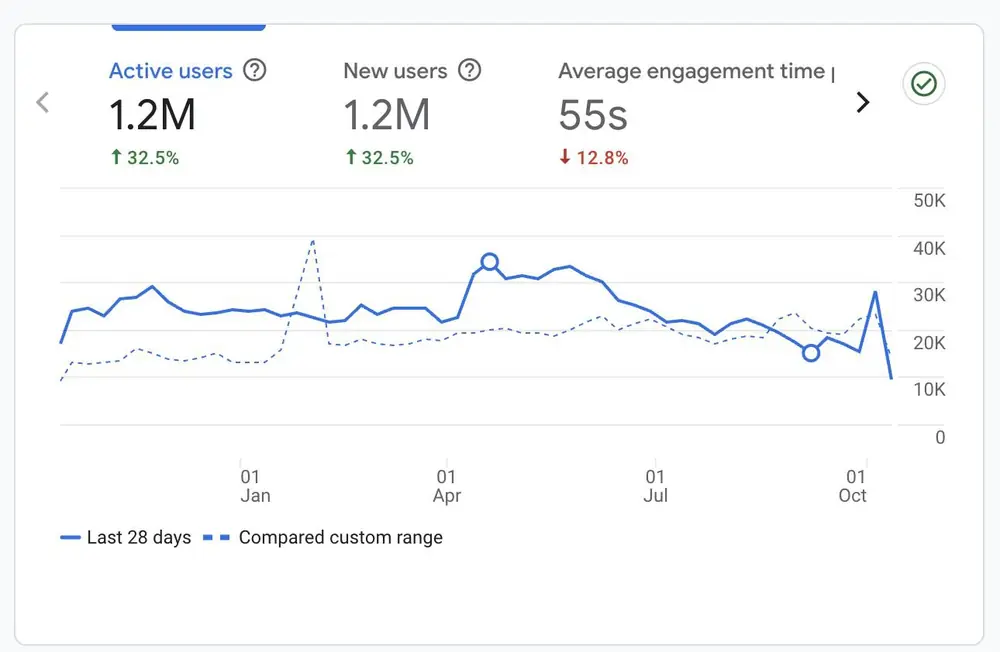Click the 30K y-axis label
The width and height of the screenshot is (1000, 652).
929,295
